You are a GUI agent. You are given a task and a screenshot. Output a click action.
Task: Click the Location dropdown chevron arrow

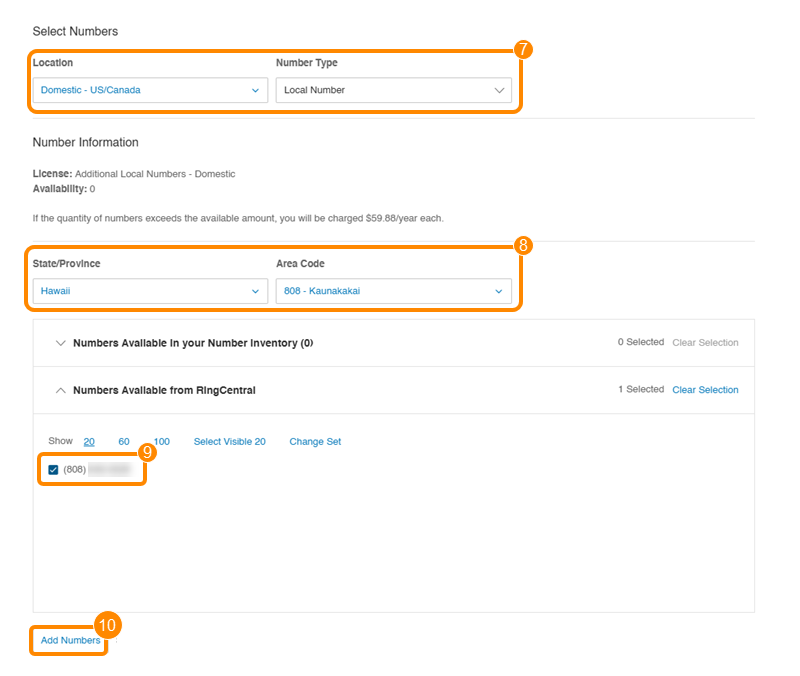[x=255, y=90]
